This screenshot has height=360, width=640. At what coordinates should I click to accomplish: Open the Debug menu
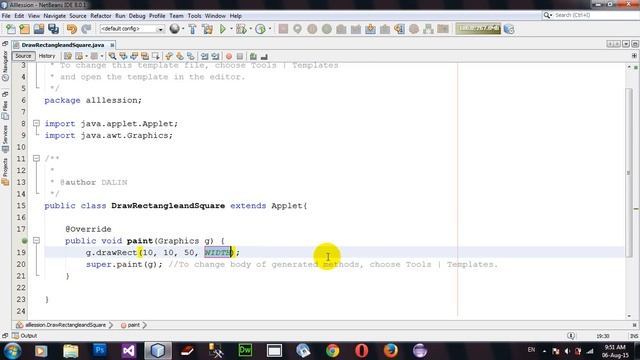click(137, 16)
